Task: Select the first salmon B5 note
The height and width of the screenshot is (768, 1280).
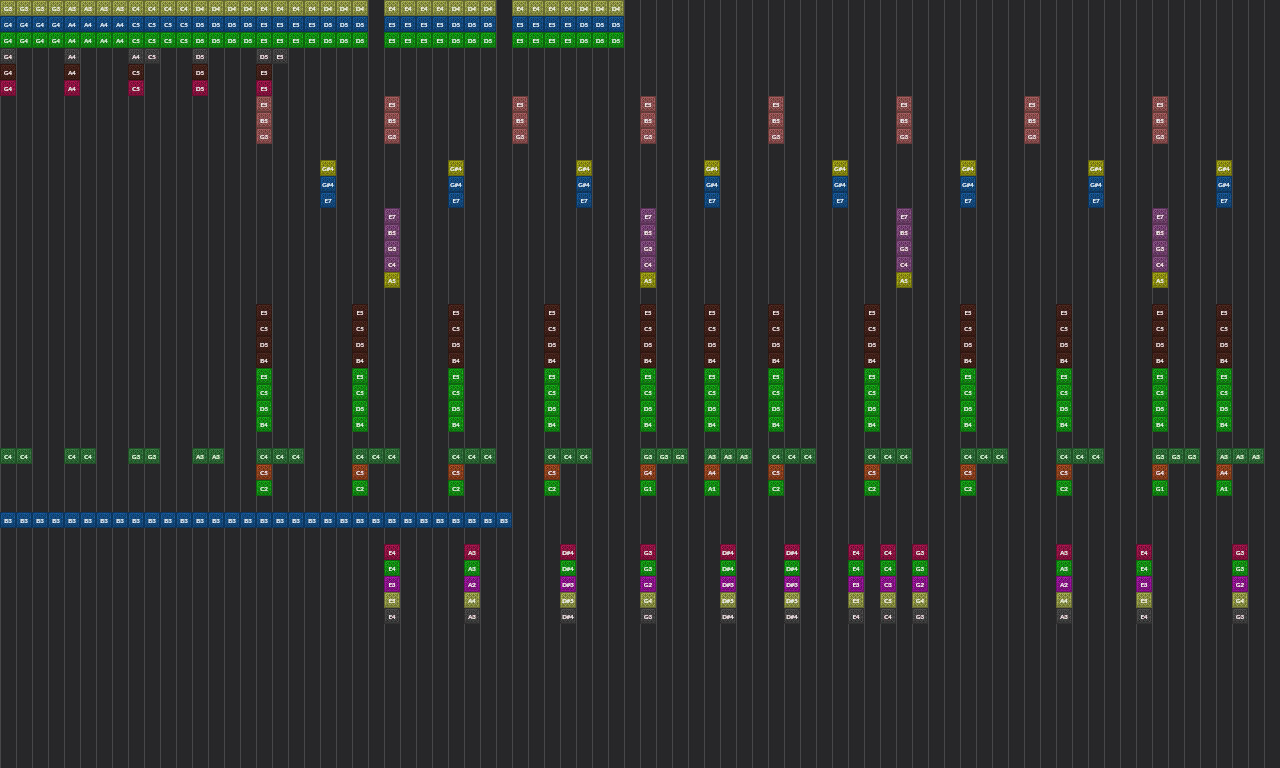Action: [x=264, y=120]
